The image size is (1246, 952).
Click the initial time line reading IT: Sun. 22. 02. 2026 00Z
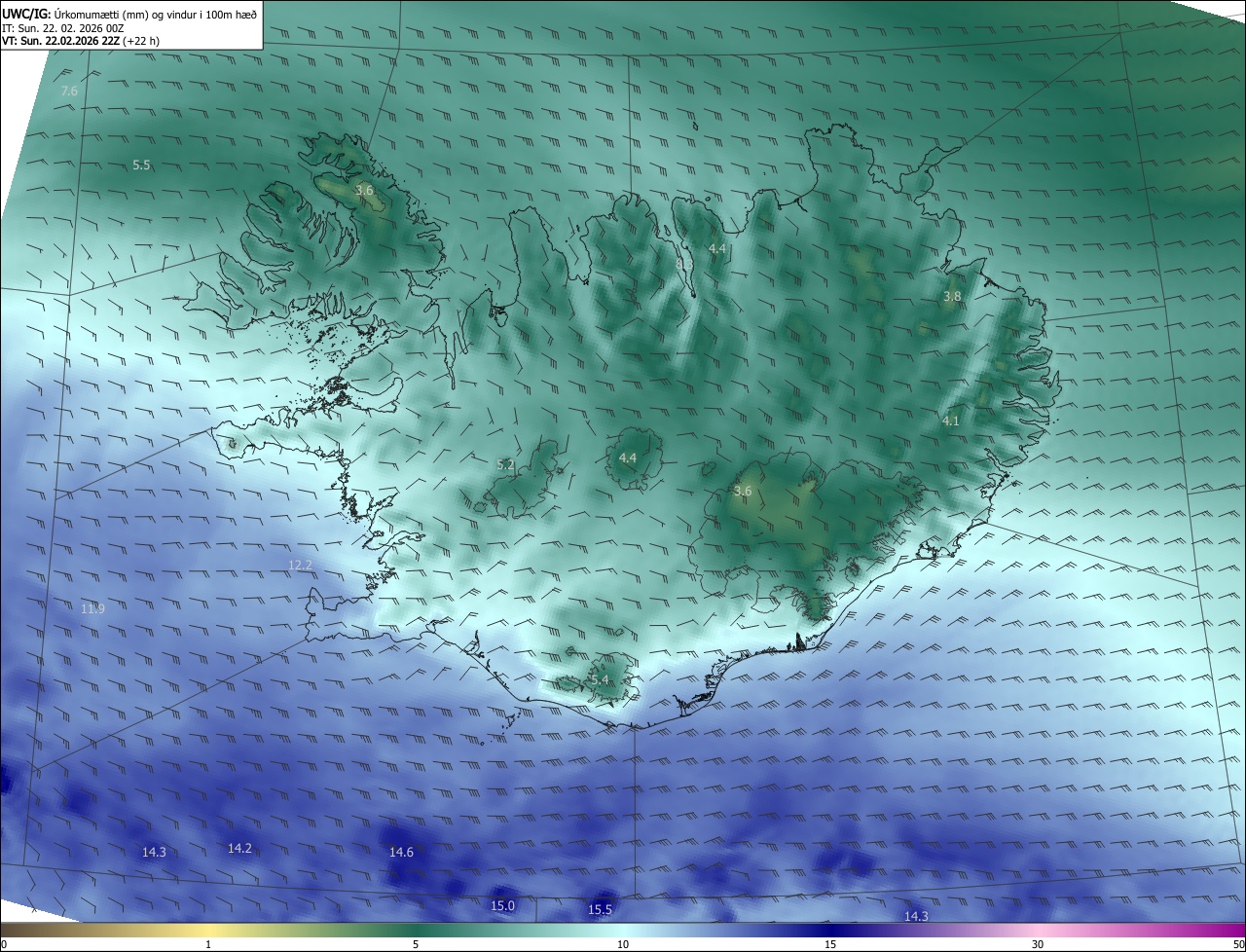(x=64, y=28)
